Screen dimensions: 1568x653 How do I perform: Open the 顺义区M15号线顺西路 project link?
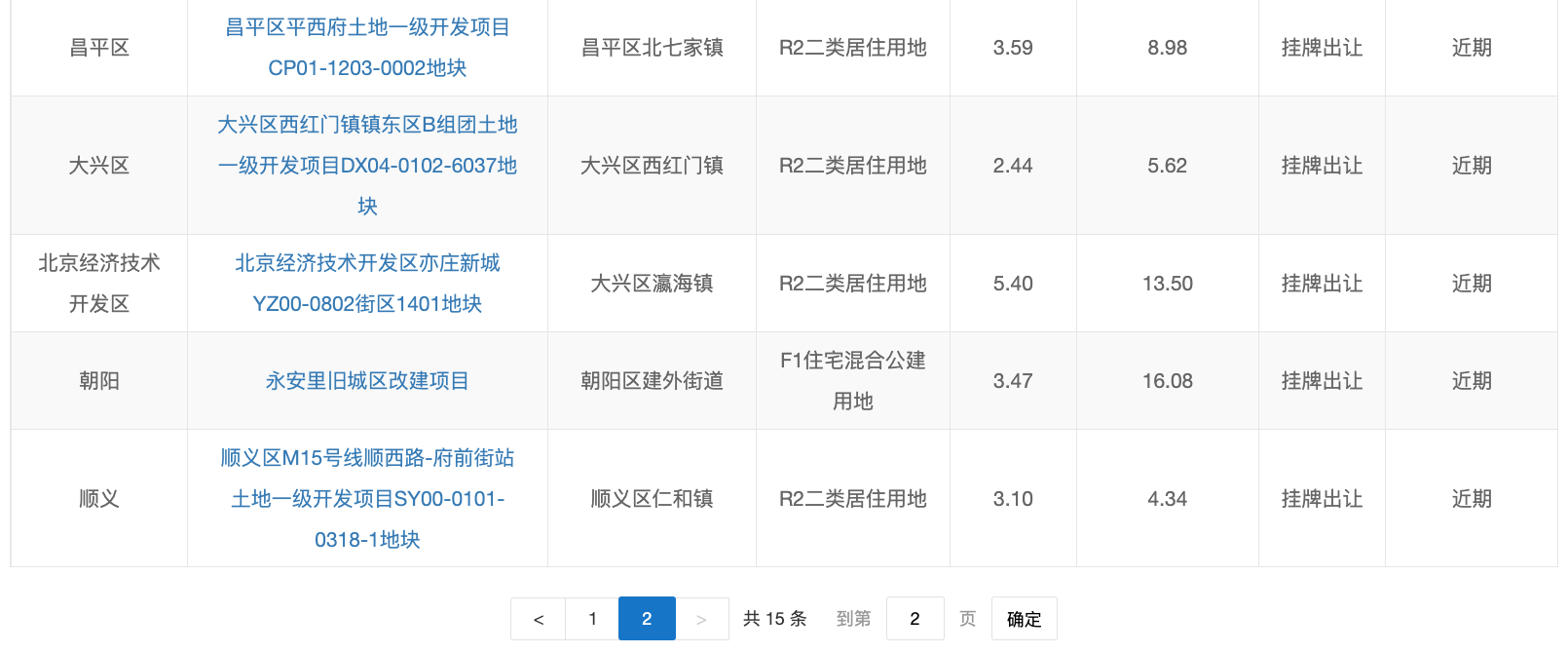point(367,498)
